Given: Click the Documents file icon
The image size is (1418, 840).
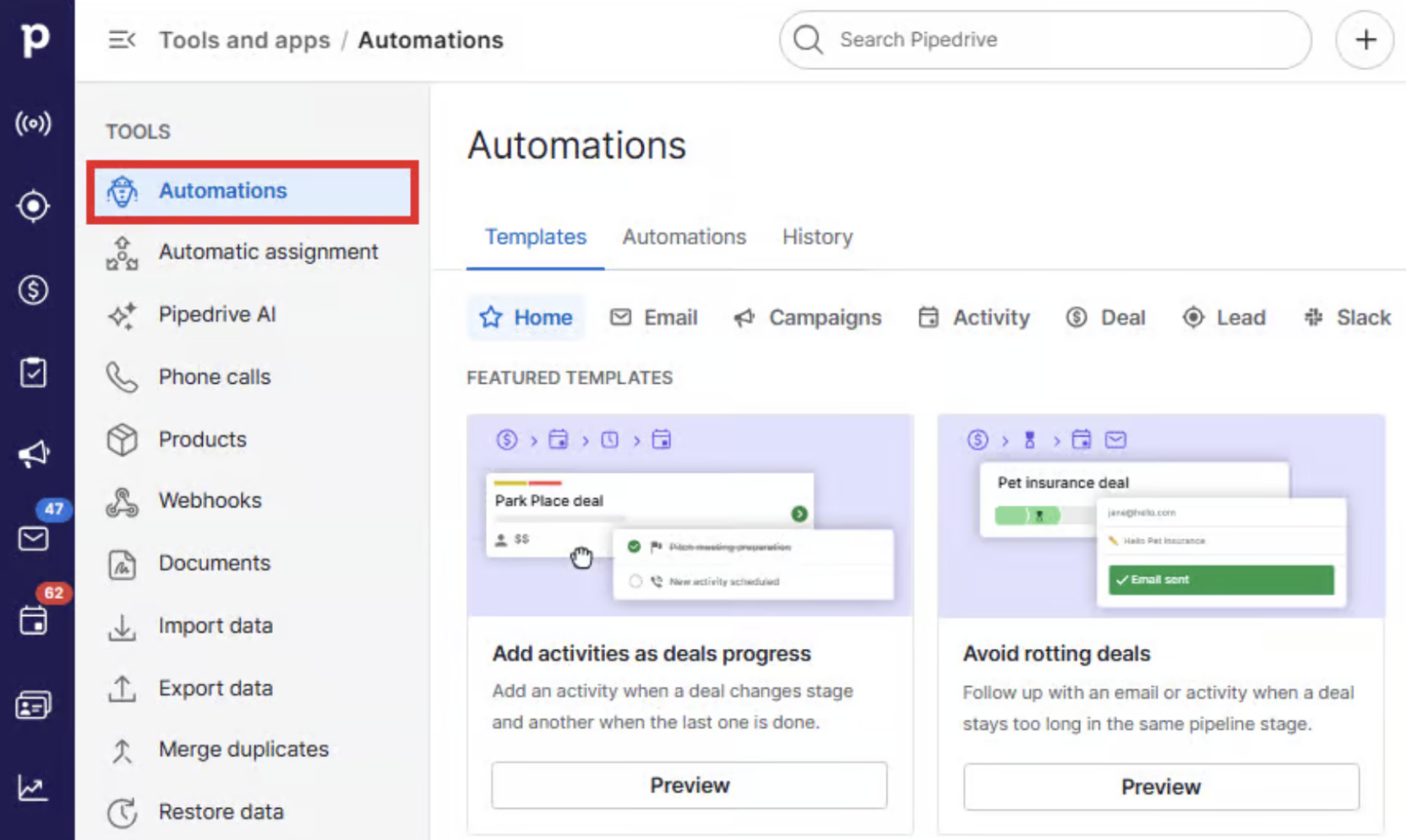Looking at the screenshot, I should (123, 564).
